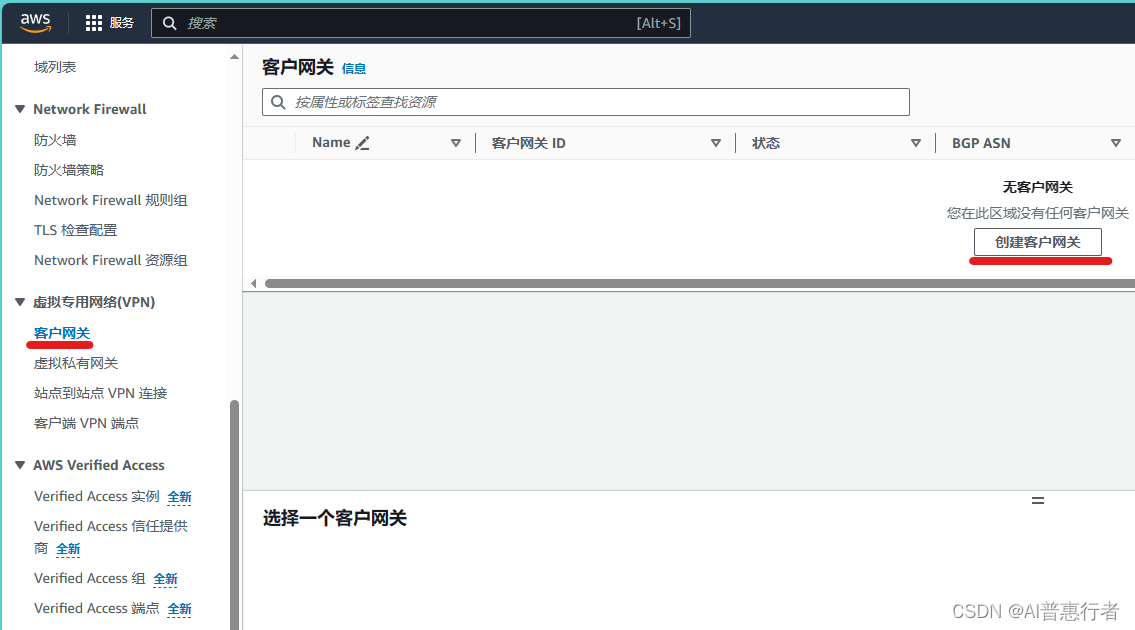Click the magnifier icon in top search bar
1135x630 pixels.
(x=169, y=23)
